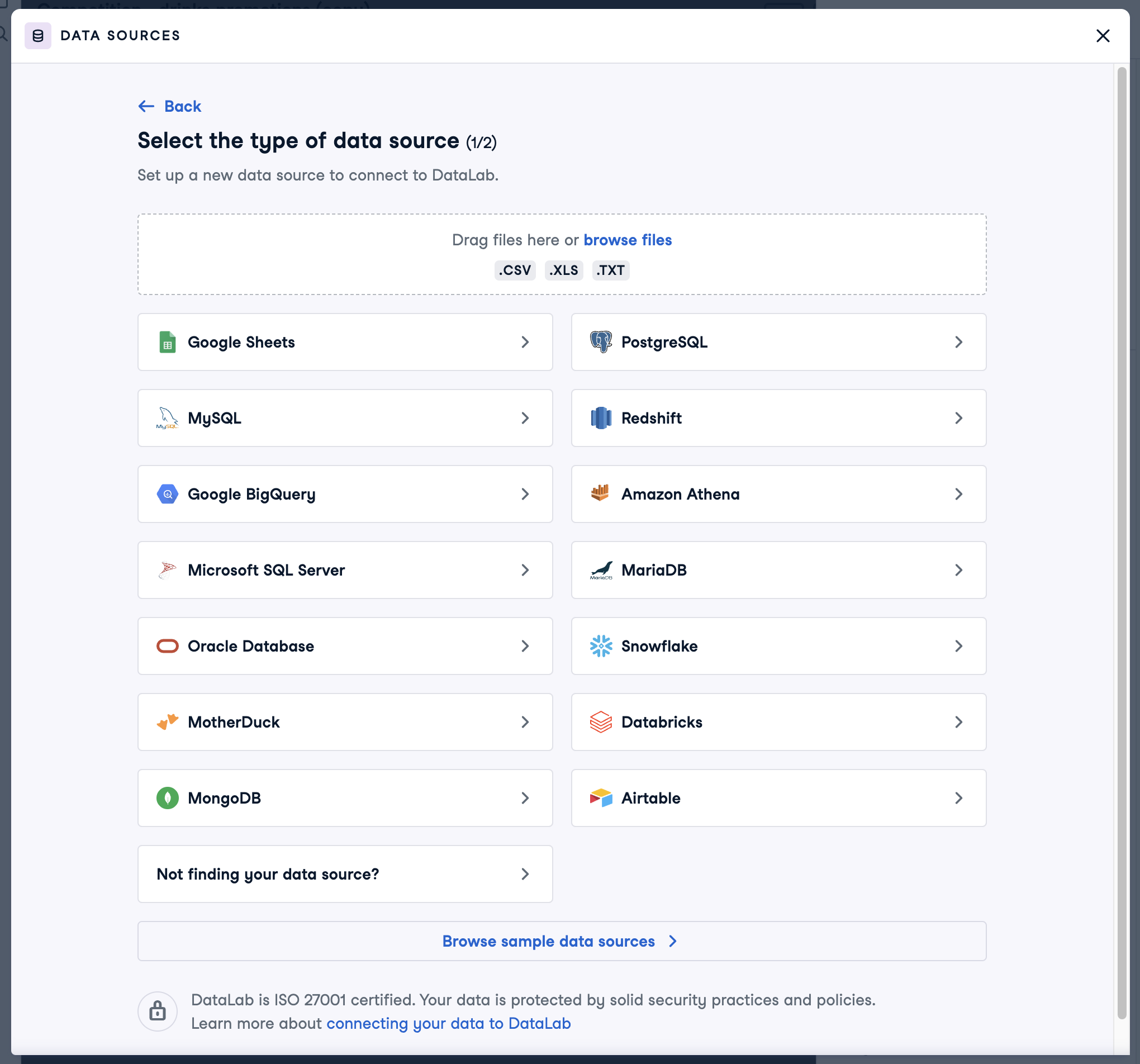Click the Data Sources database header icon
The width and height of the screenshot is (1140, 1064).
click(x=38, y=36)
